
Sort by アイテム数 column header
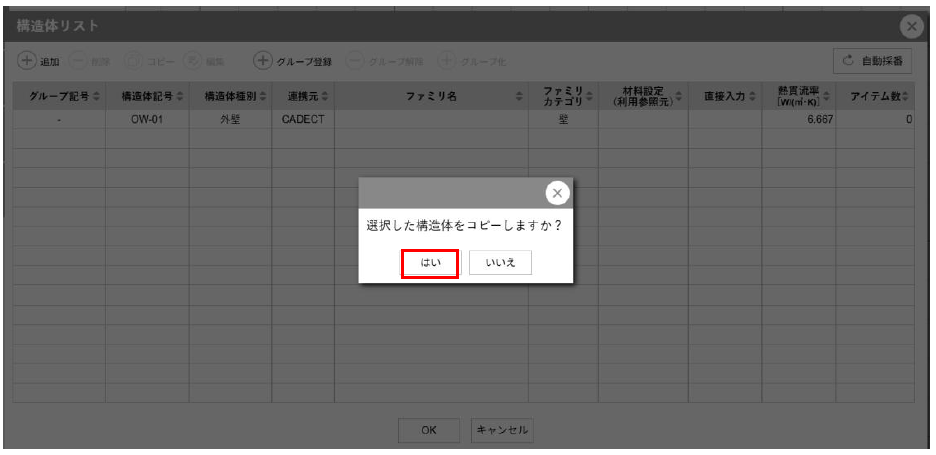click(x=875, y=96)
